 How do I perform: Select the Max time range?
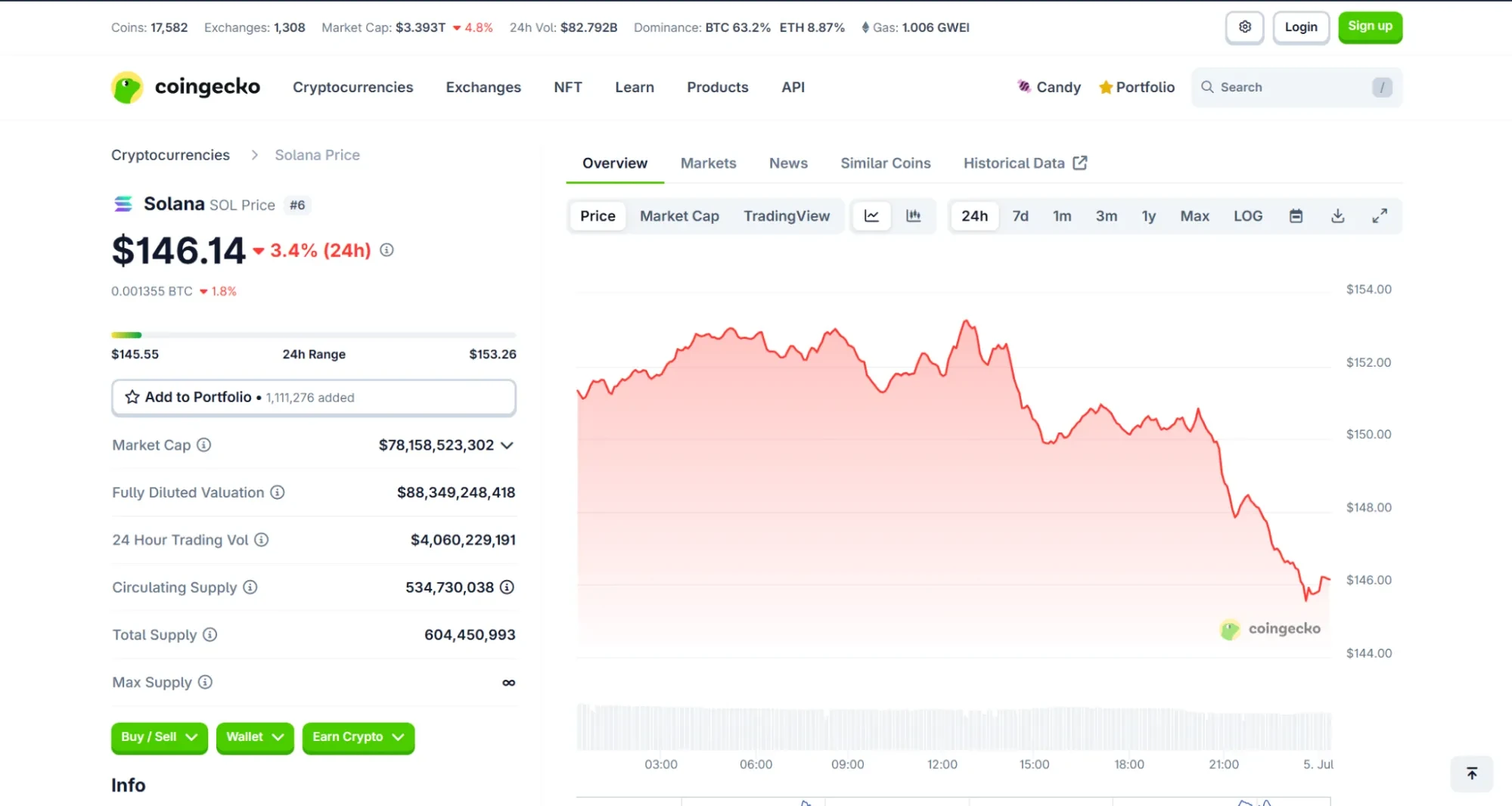pos(1194,216)
